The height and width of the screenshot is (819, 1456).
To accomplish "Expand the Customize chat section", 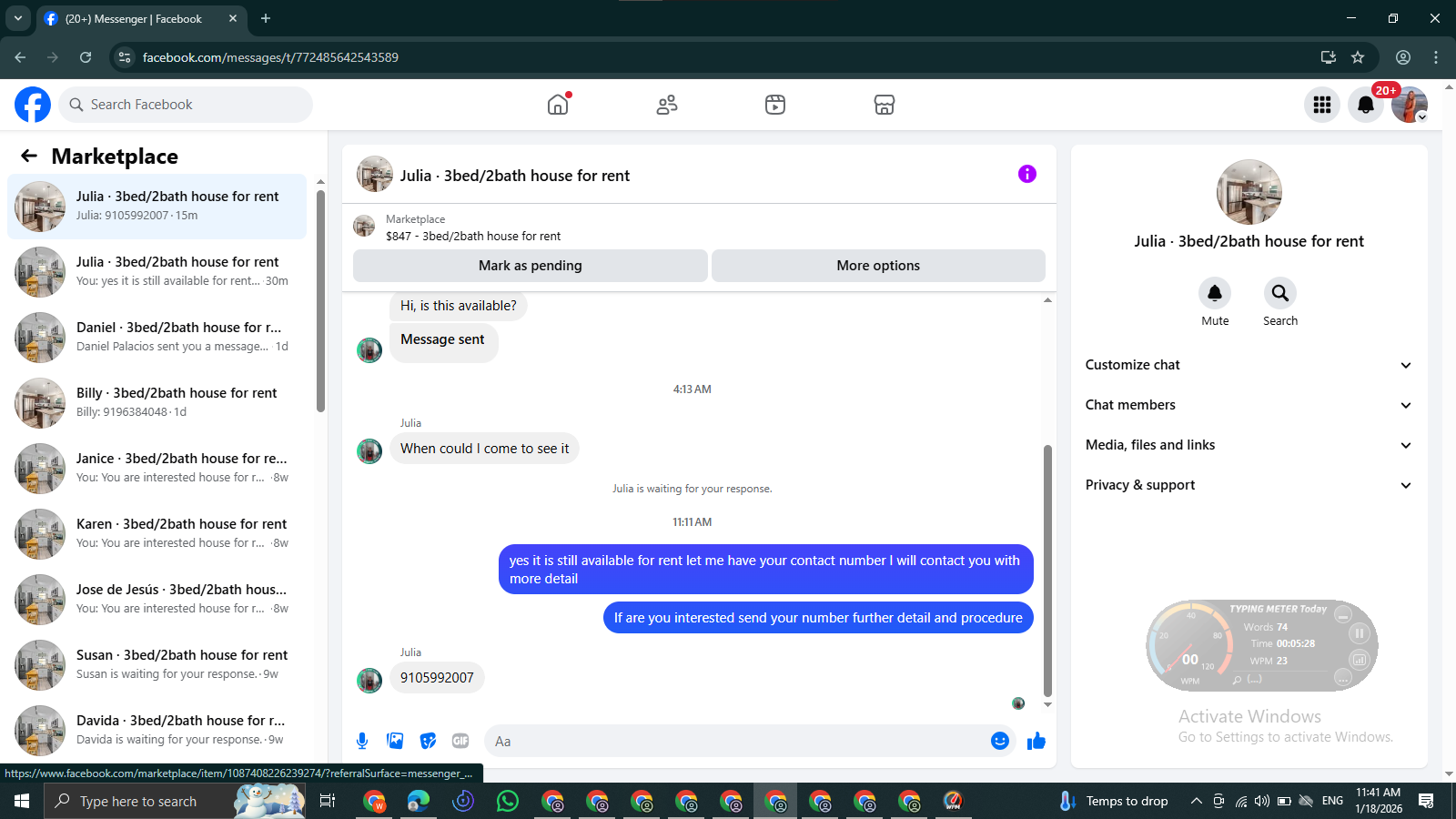I will [x=1249, y=365].
